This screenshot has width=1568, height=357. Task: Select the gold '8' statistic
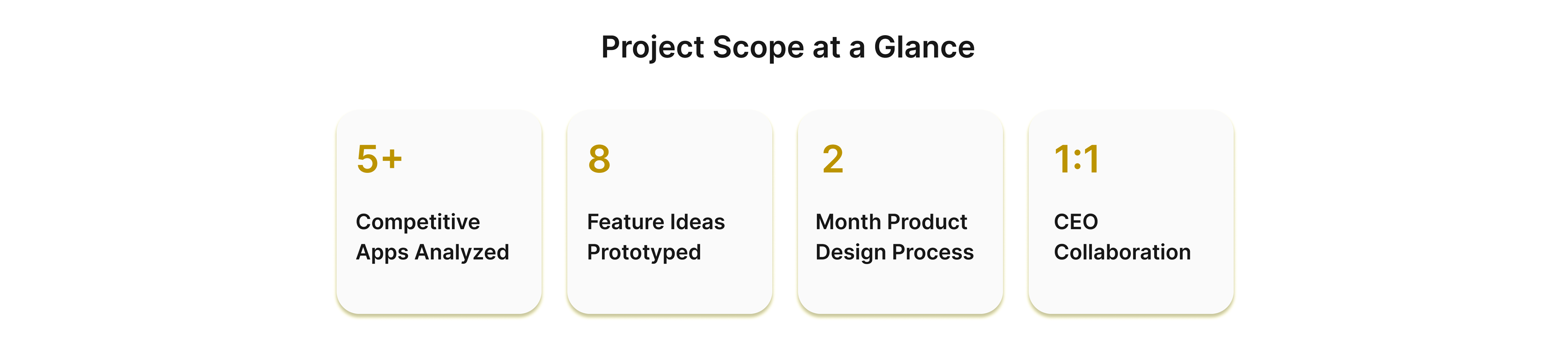(x=599, y=160)
